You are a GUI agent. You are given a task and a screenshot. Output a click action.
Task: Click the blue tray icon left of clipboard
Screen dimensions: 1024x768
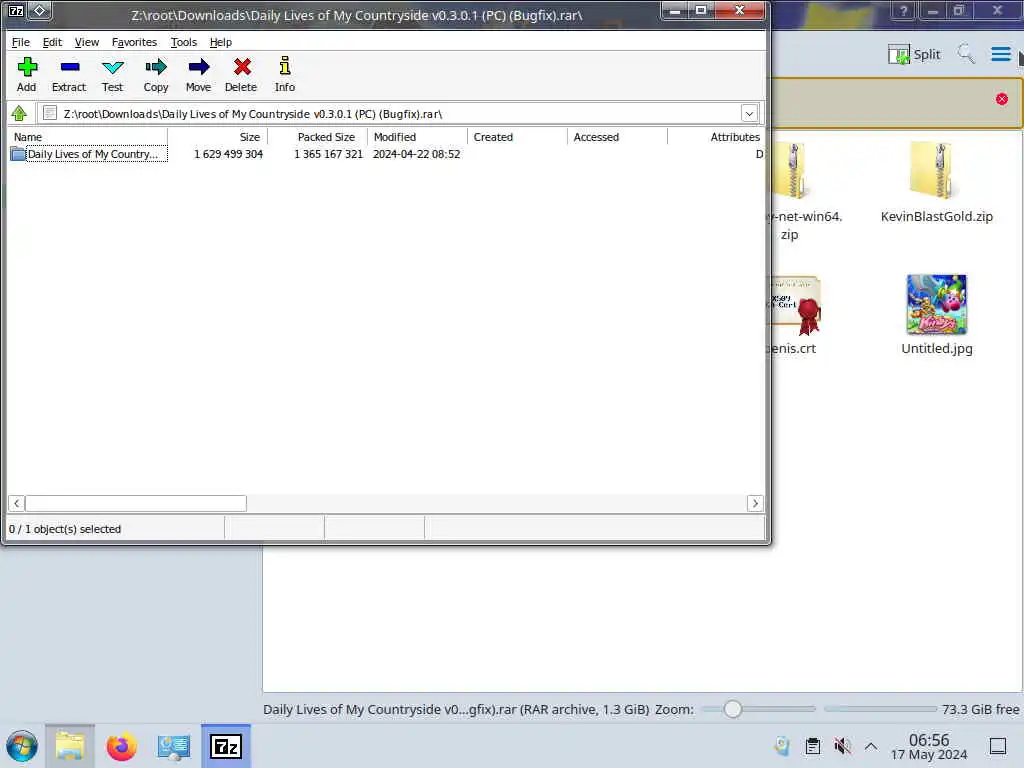pyautogui.click(x=782, y=746)
